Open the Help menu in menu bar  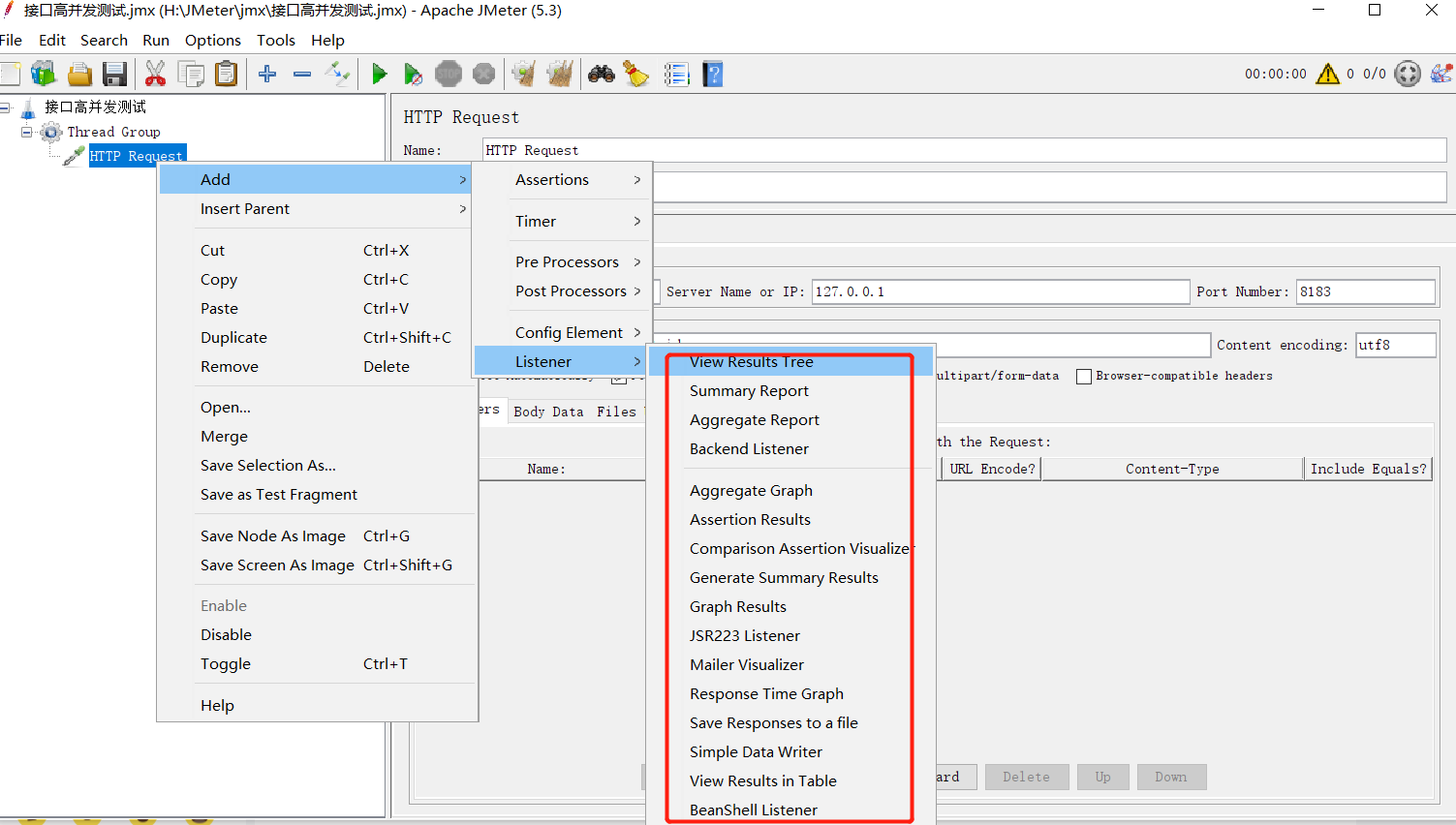(x=327, y=40)
